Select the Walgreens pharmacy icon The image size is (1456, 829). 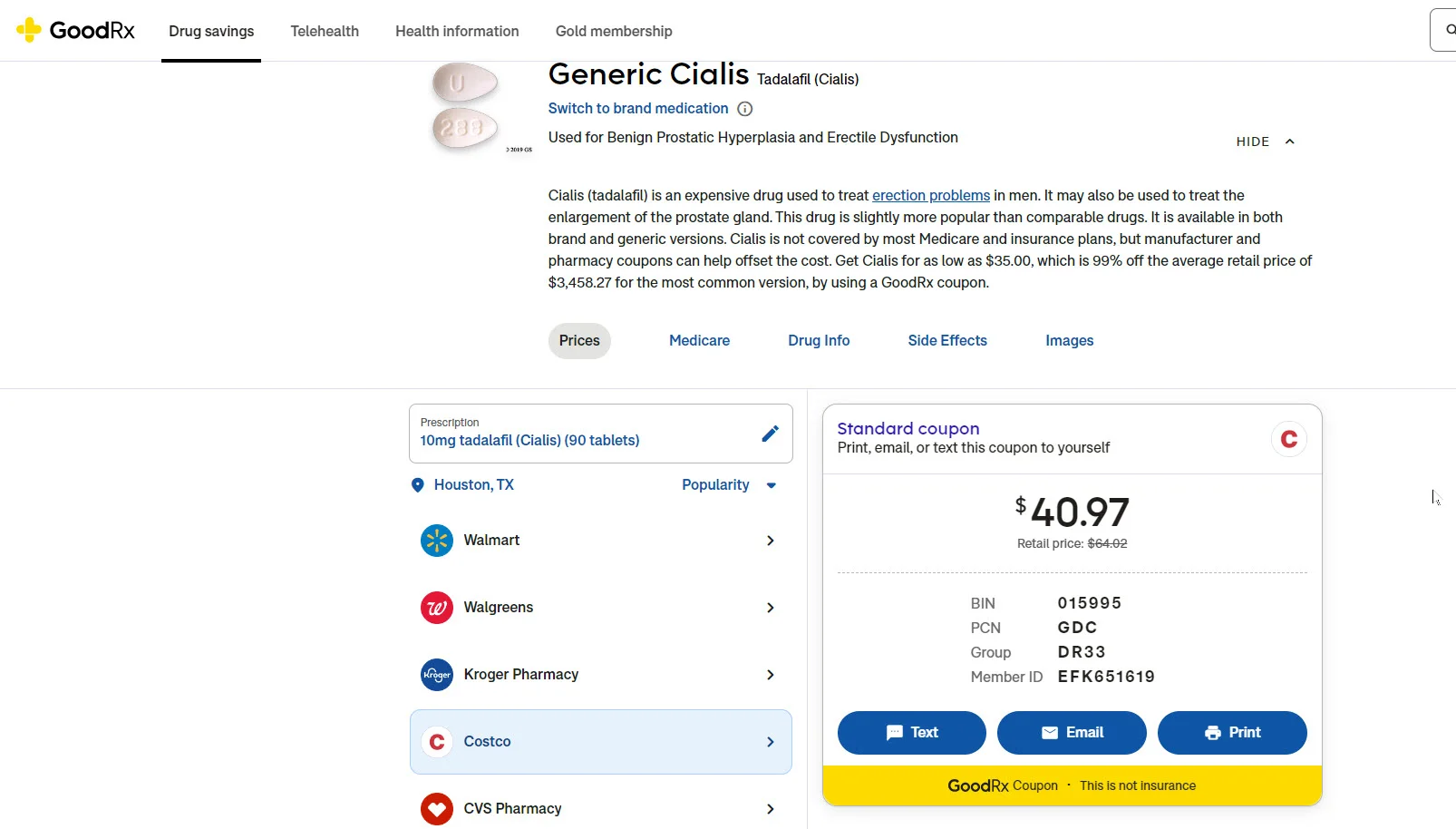(437, 608)
